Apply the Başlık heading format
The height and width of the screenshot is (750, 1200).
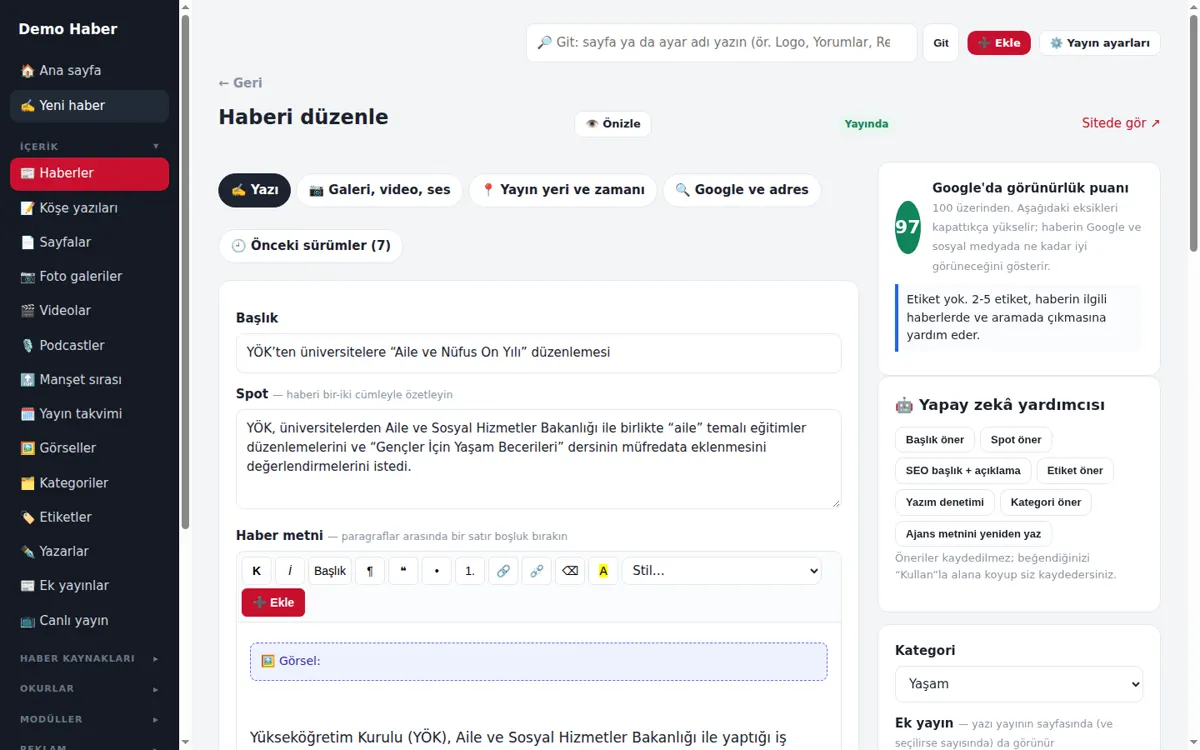tap(330, 571)
